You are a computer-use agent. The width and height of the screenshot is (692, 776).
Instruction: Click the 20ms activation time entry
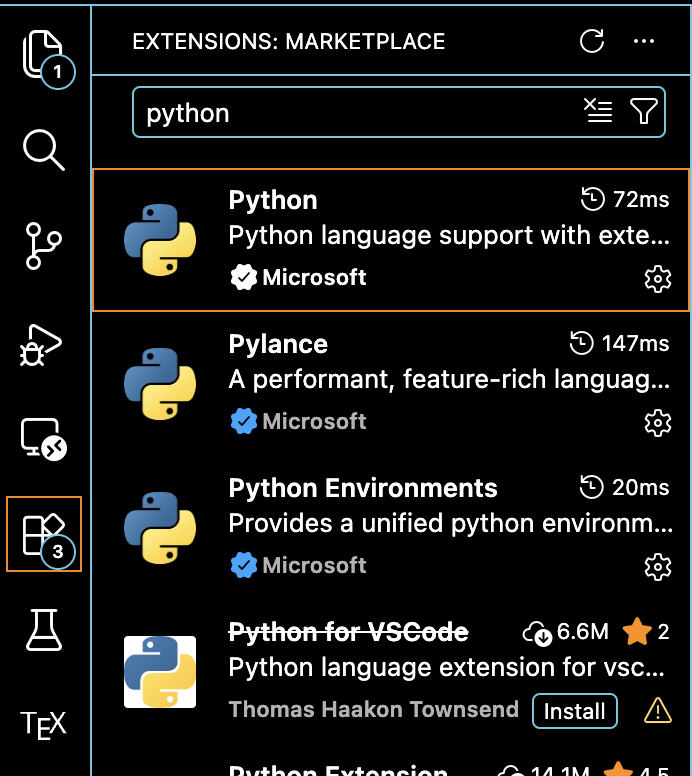tap(624, 487)
